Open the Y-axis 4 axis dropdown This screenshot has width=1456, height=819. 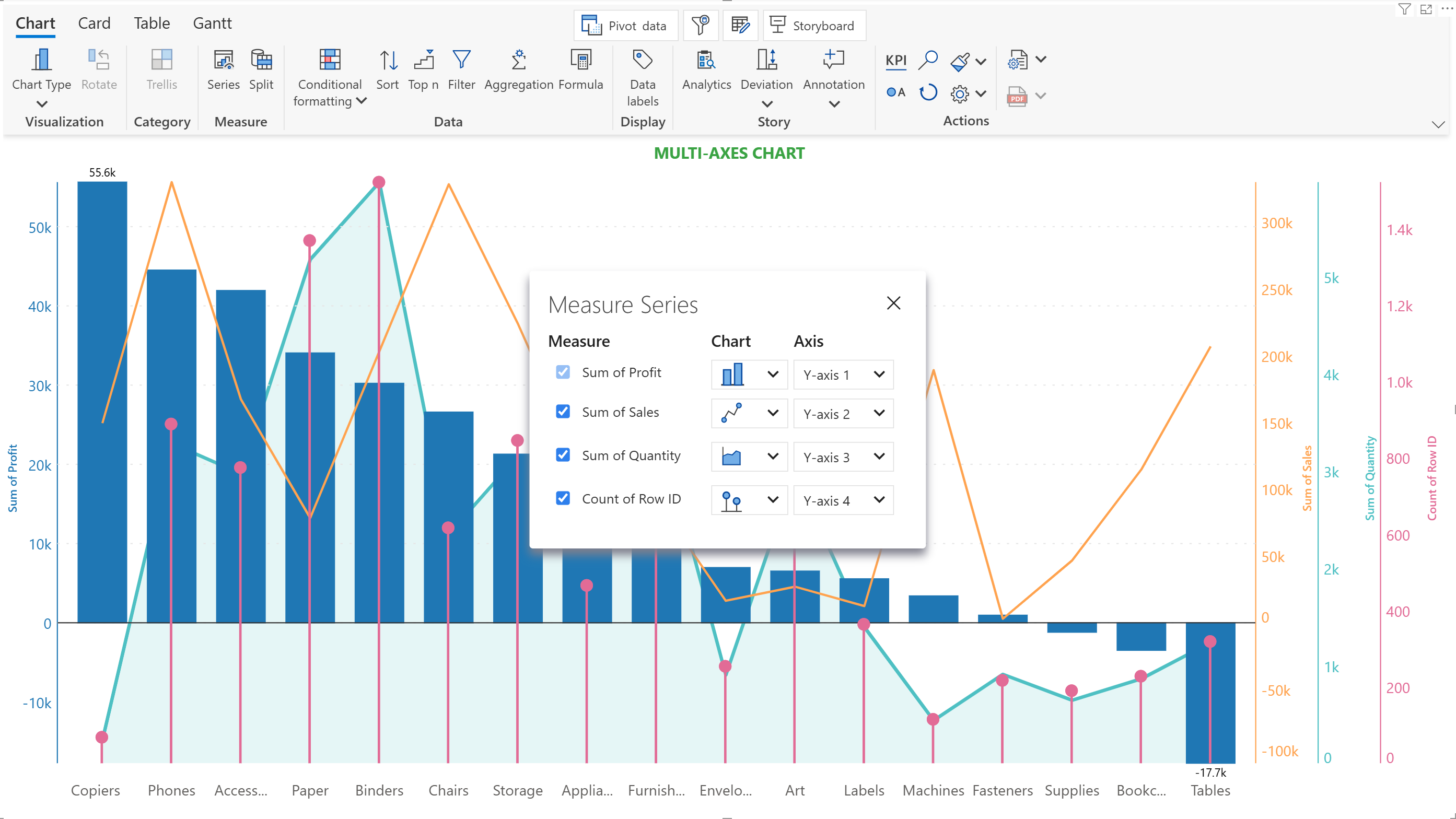[843, 501]
